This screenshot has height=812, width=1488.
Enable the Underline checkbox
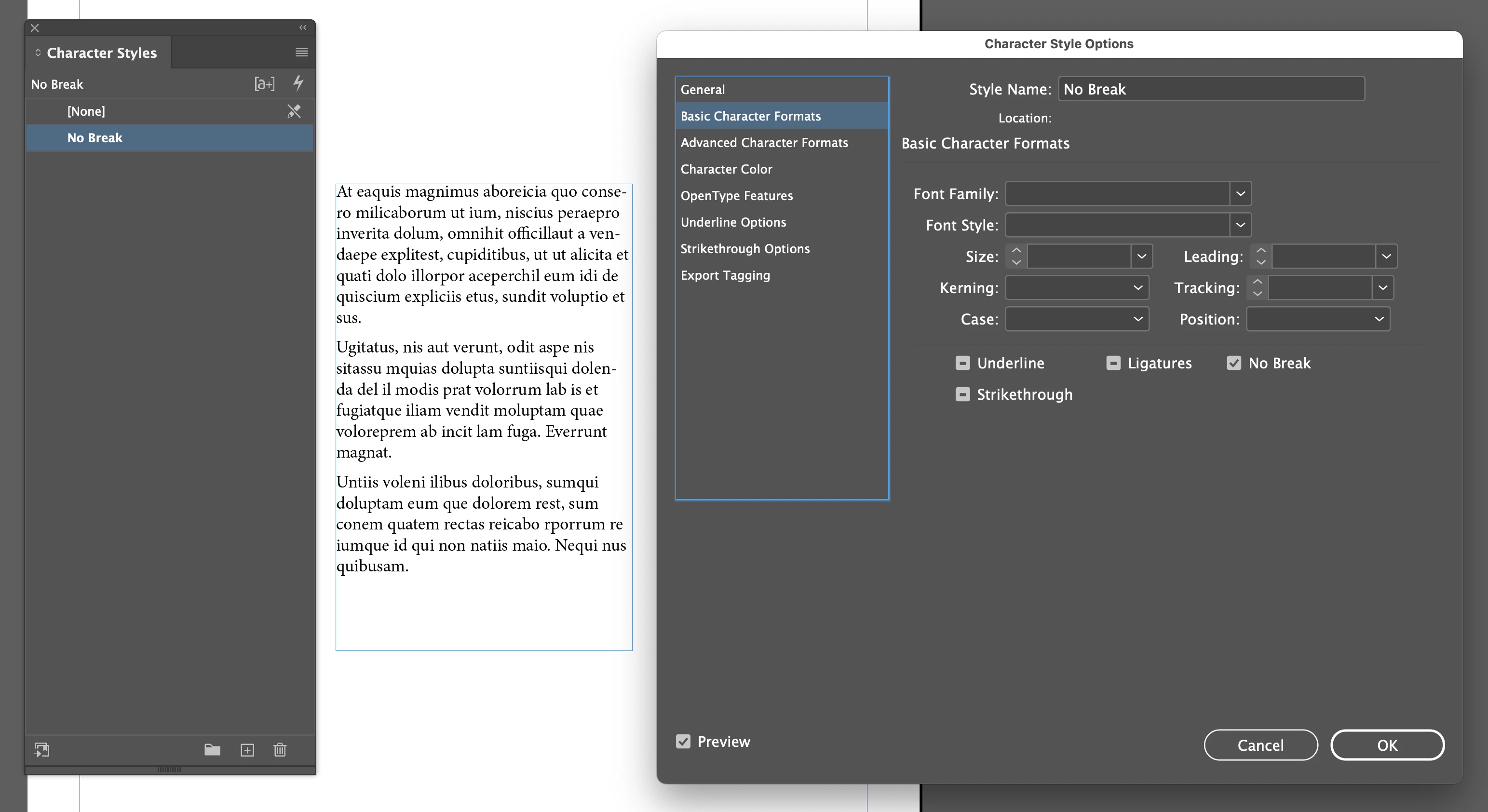(x=962, y=363)
